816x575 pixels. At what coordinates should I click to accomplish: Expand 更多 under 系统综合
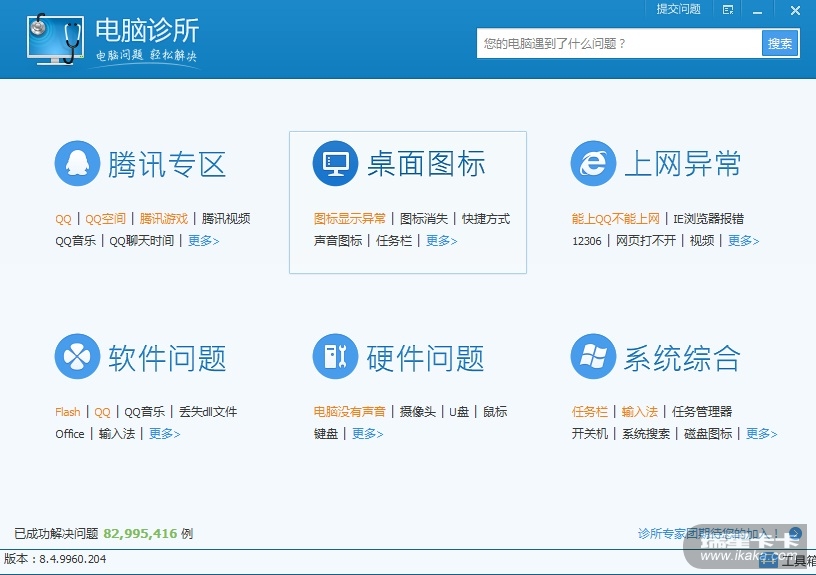[x=761, y=434]
